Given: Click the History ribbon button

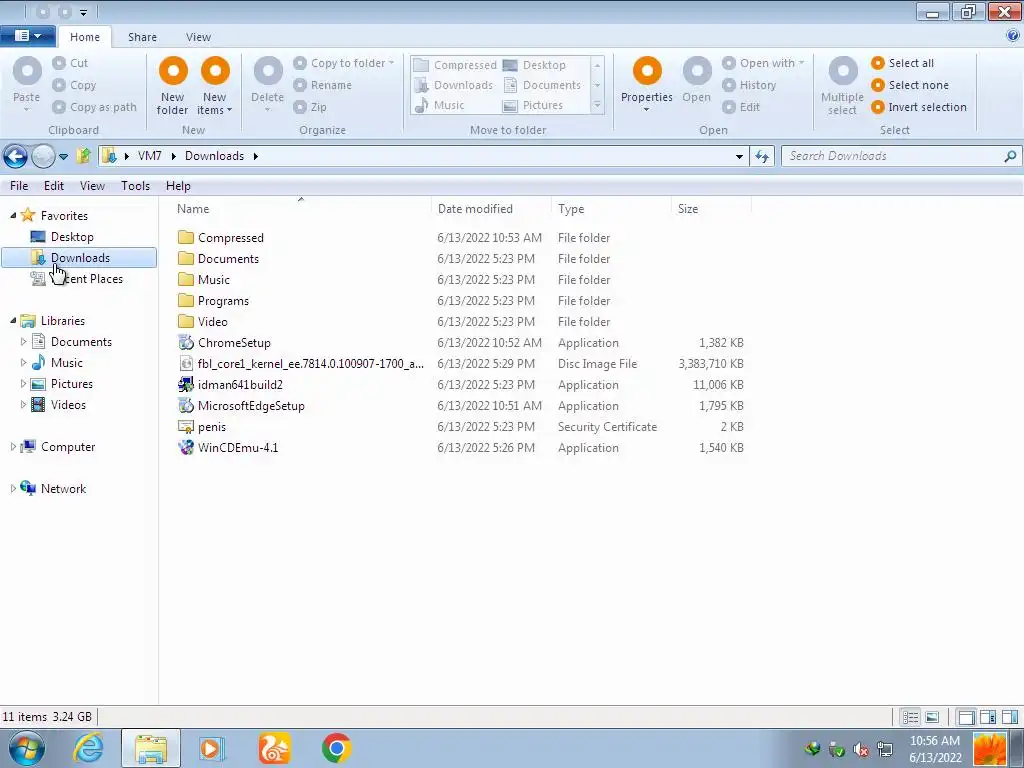Looking at the screenshot, I should (x=750, y=85).
